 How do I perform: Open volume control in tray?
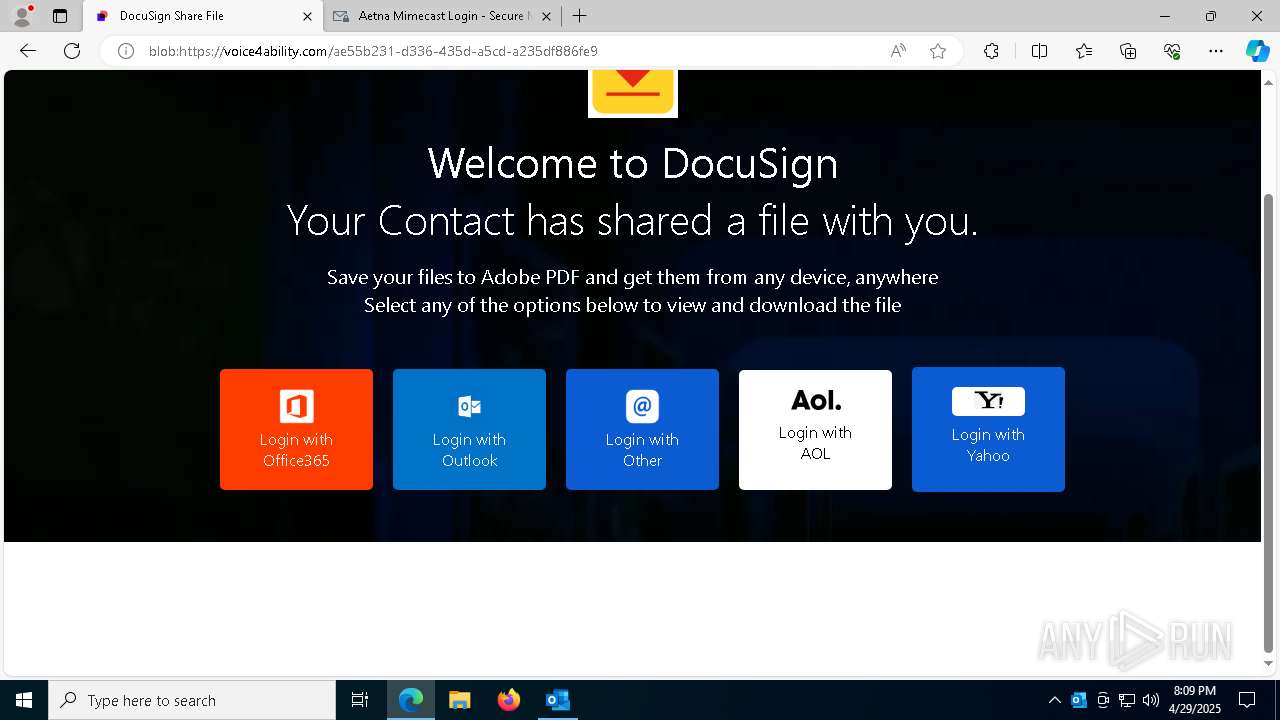[x=1151, y=700]
